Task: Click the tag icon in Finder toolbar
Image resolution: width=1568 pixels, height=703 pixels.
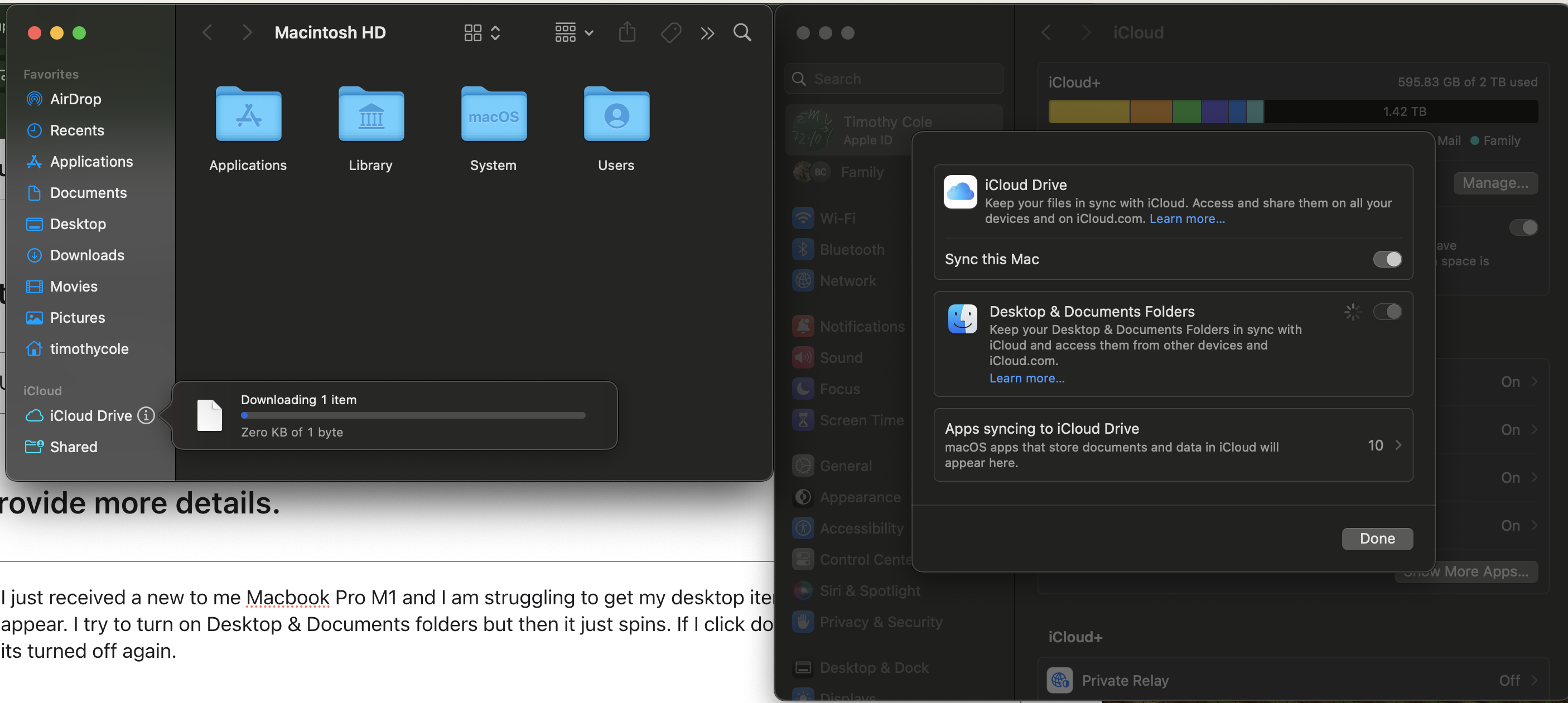Action: click(670, 32)
